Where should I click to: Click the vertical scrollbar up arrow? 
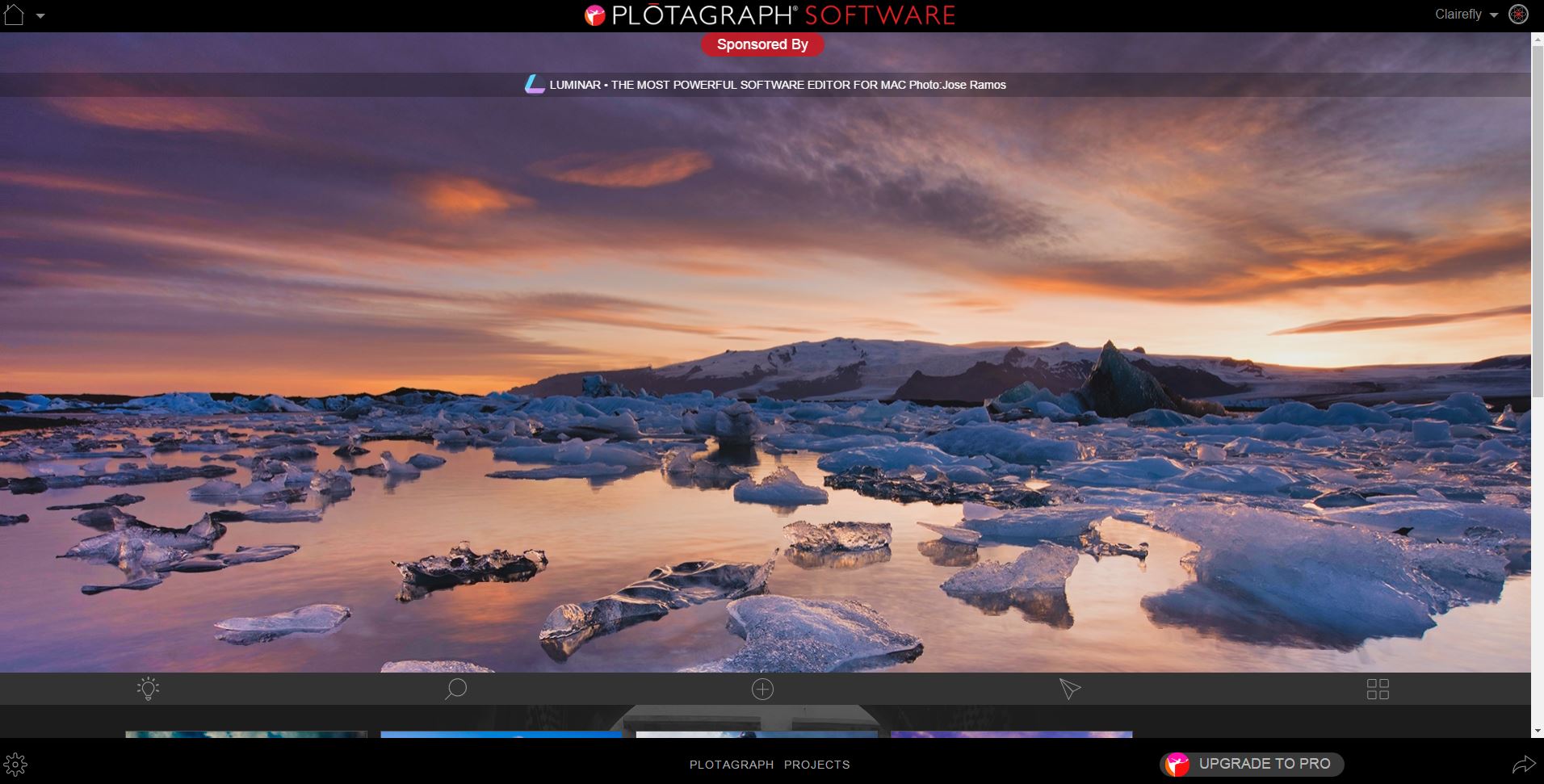click(x=1538, y=39)
